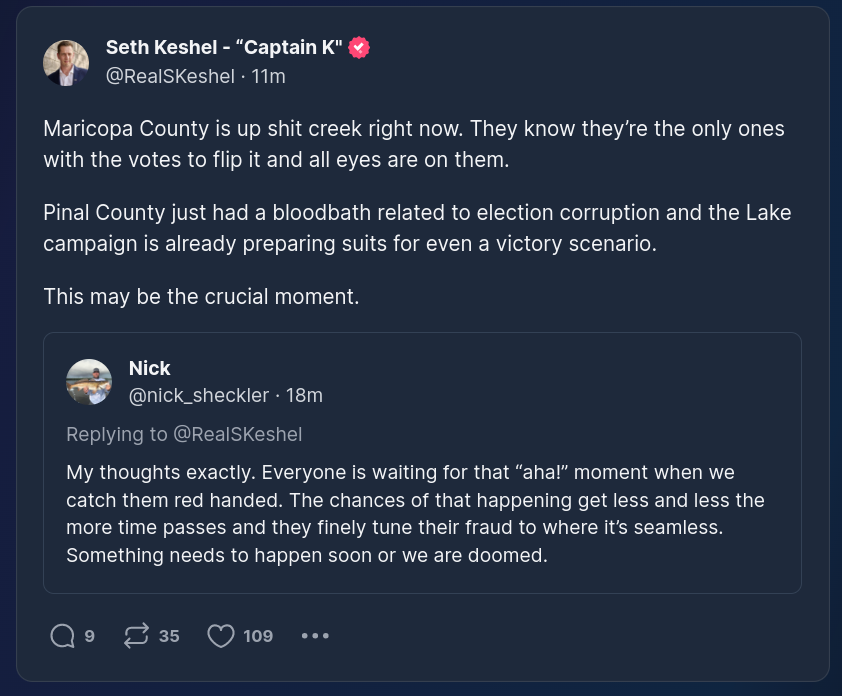Click the reply speech bubble icon
The width and height of the screenshot is (842, 696).
[x=62, y=635]
